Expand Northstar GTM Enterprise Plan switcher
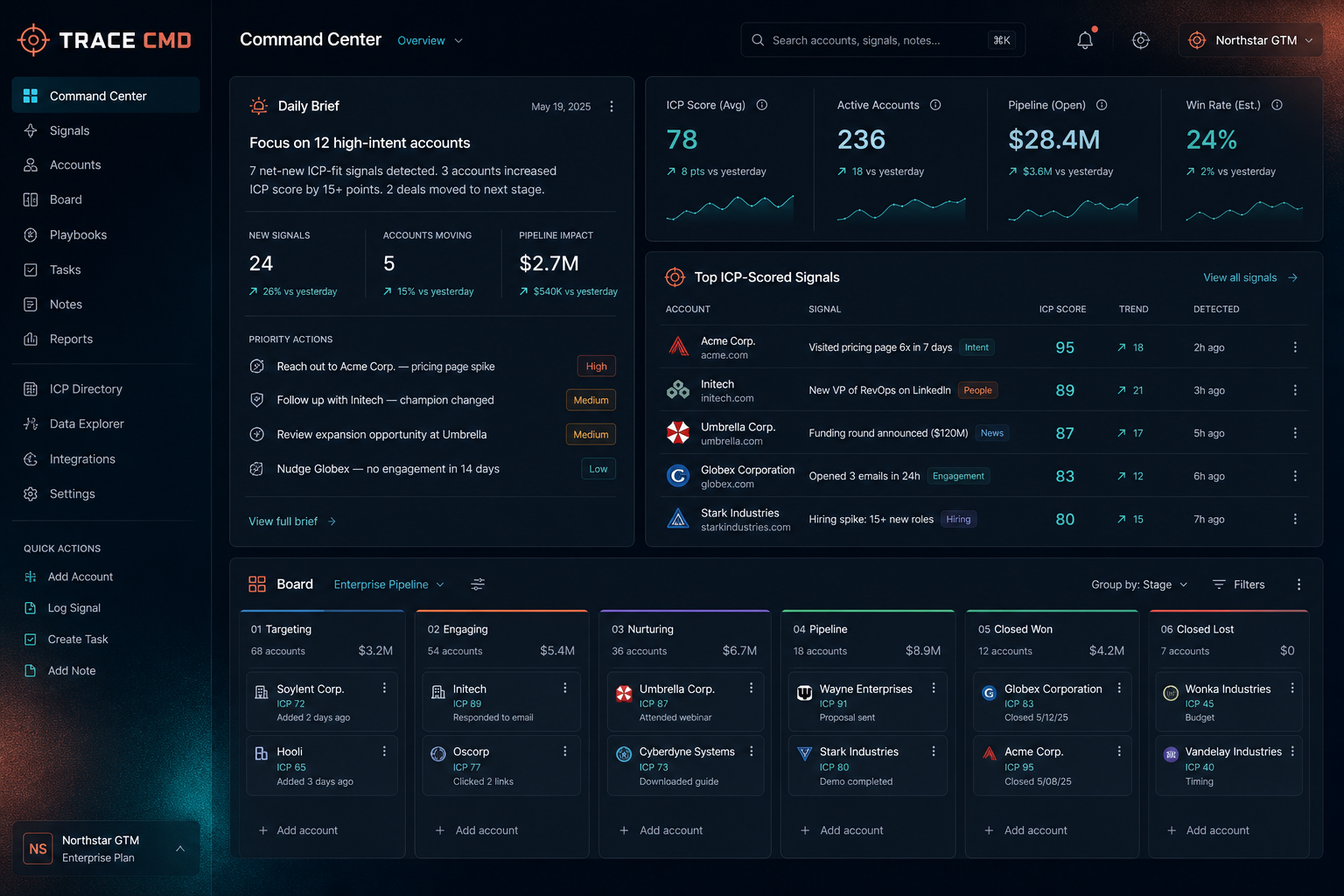Viewport: 1344px width, 896px height. [x=106, y=848]
